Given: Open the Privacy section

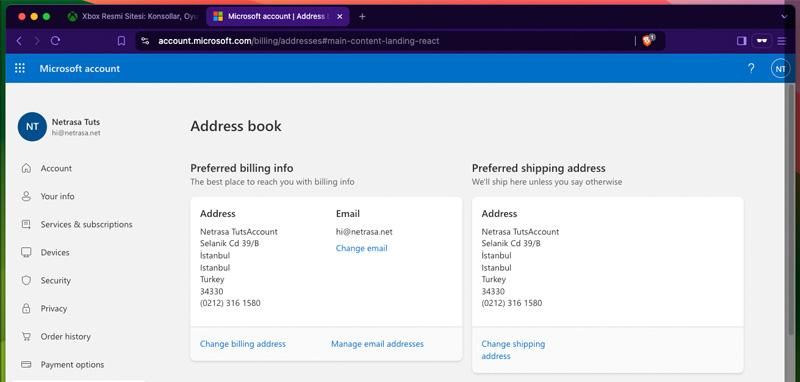Looking at the screenshot, I should point(54,309).
